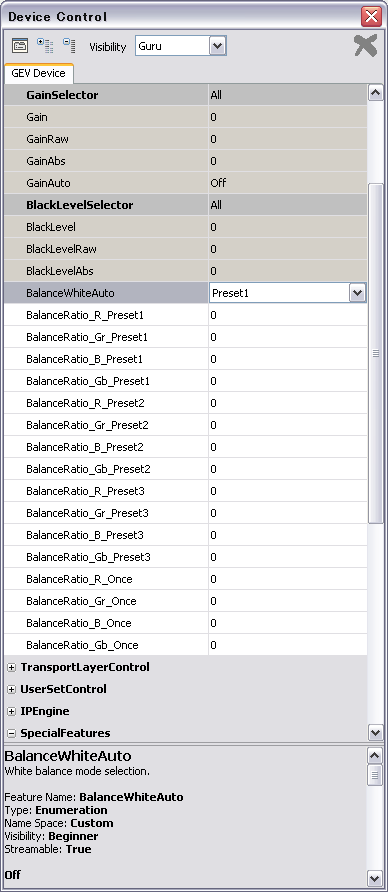Select the GainAuto property row

[185, 183]
